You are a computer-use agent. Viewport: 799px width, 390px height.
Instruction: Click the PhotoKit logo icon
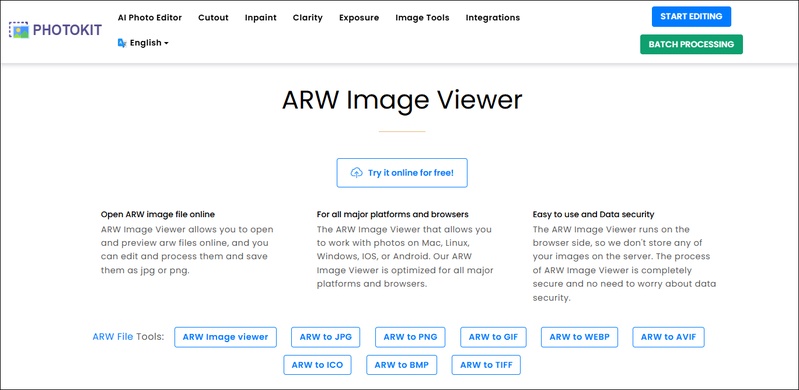pyautogui.click(x=19, y=30)
